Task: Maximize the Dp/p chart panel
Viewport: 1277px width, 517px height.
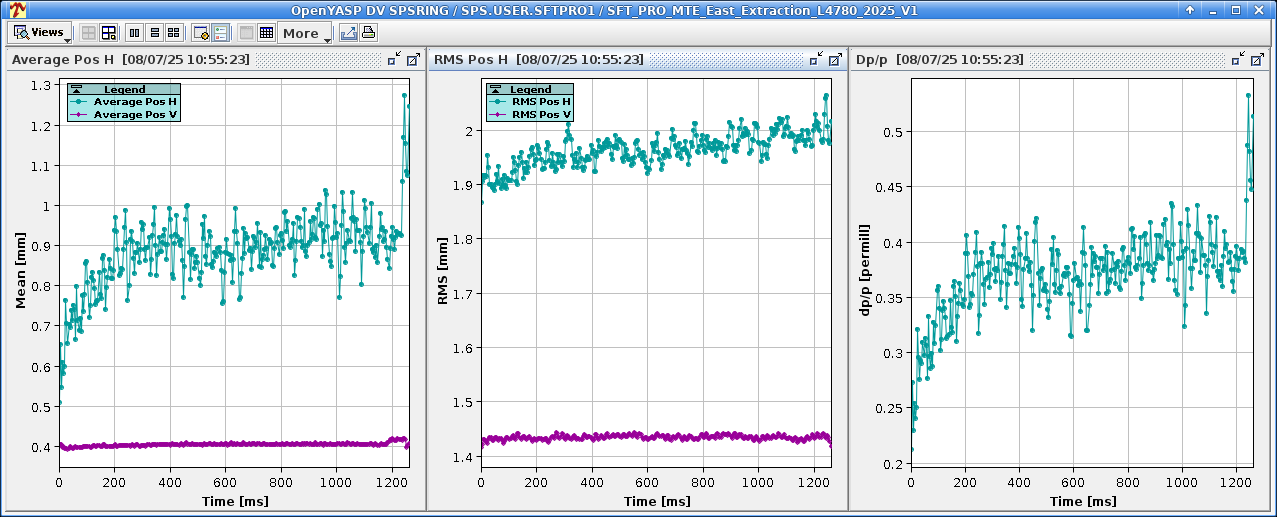Action: point(1256,60)
